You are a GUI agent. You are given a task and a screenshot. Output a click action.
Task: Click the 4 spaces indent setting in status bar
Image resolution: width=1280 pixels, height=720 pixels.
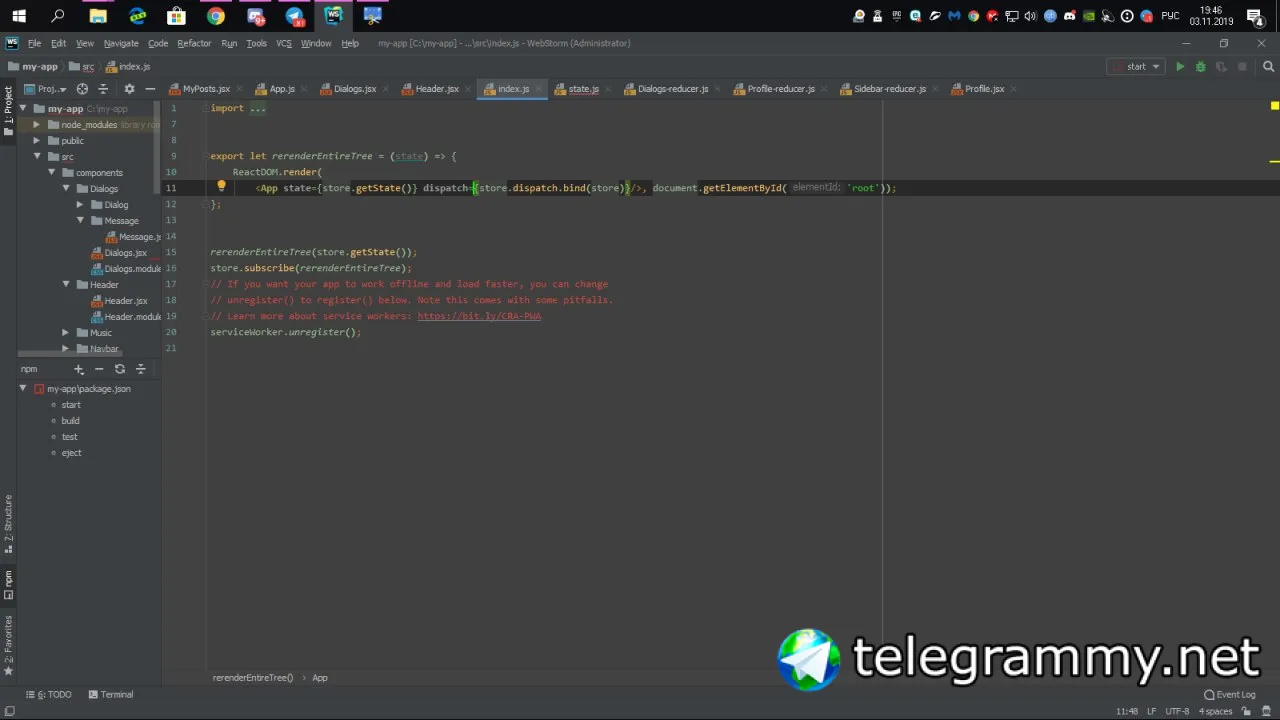(1215, 711)
